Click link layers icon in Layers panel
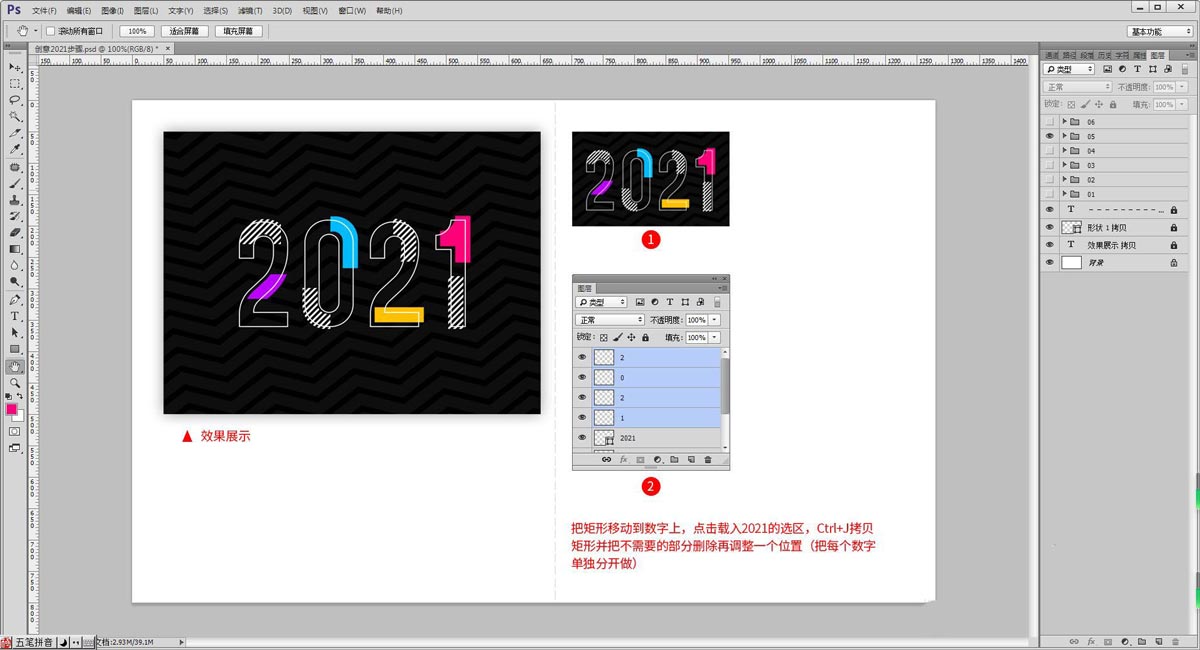Image resolution: width=1200 pixels, height=650 pixels. pos(1074,641)
